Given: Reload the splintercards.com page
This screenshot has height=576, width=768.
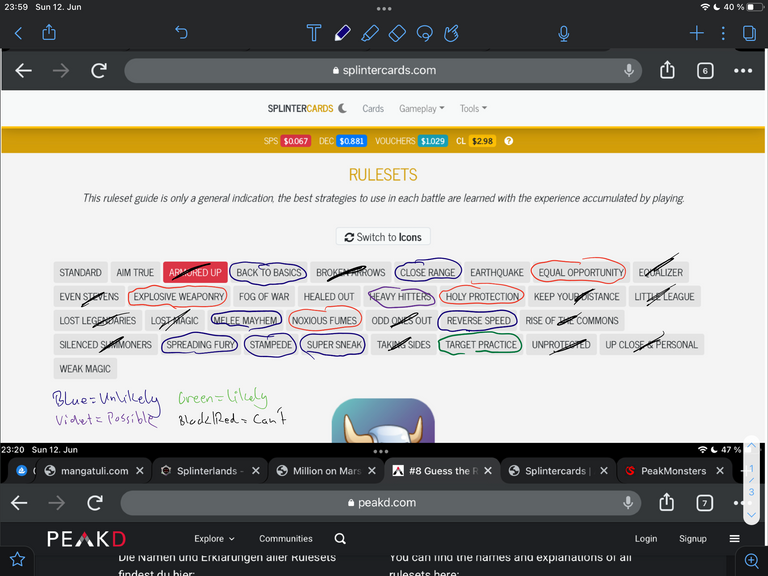Looking at the screenshot, I should point(99,71).
